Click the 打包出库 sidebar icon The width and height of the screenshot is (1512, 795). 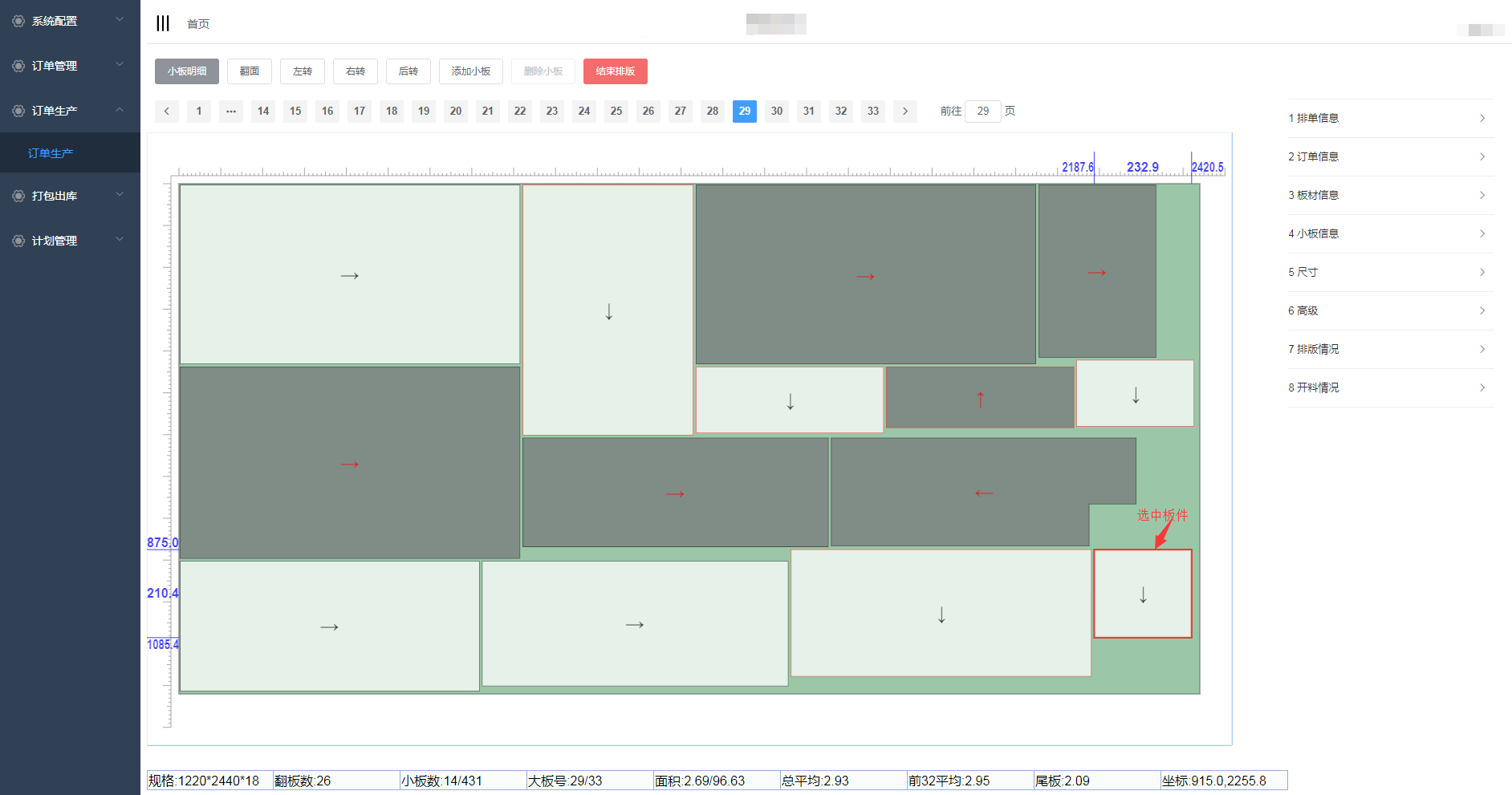click(18, 196)
